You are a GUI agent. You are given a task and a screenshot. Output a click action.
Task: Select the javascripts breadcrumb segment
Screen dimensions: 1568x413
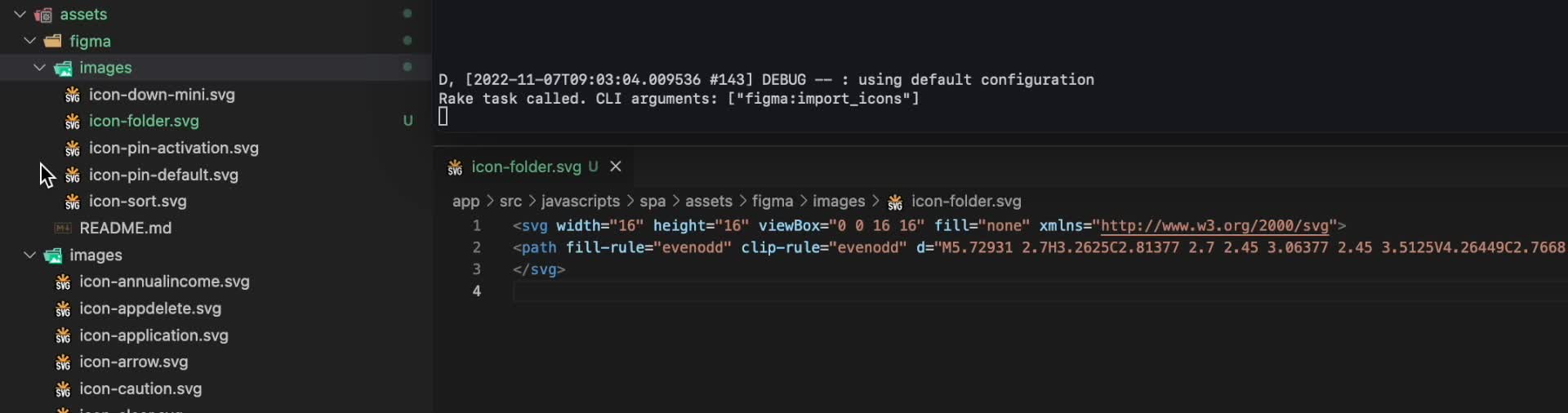580,201
